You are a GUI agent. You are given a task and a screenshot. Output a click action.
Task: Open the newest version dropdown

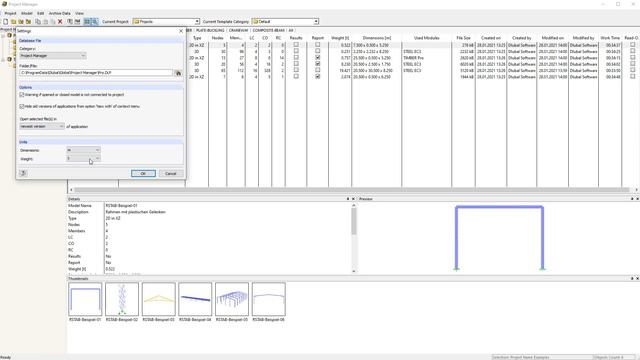coord(42,127)
